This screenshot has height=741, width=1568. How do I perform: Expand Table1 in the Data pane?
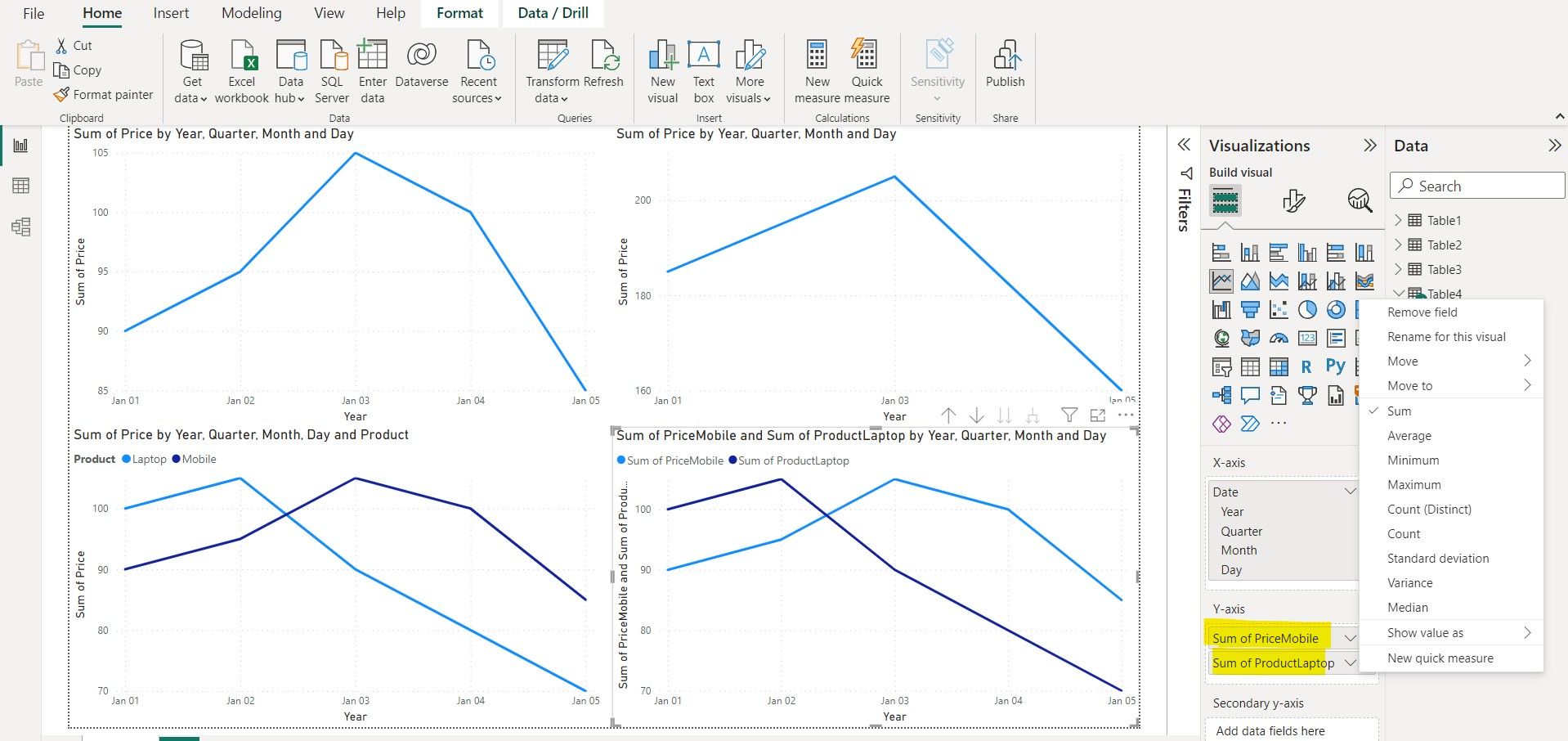point(1398,220)
